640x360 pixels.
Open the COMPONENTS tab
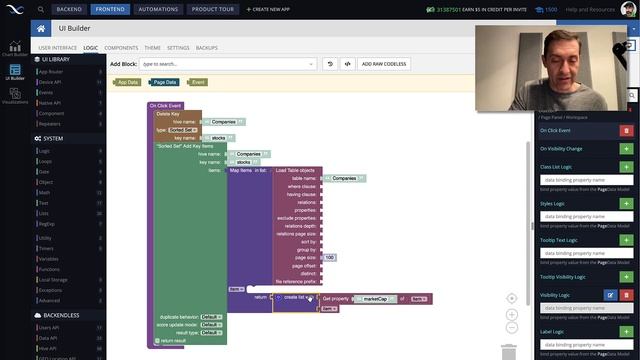tap(121, 48)
